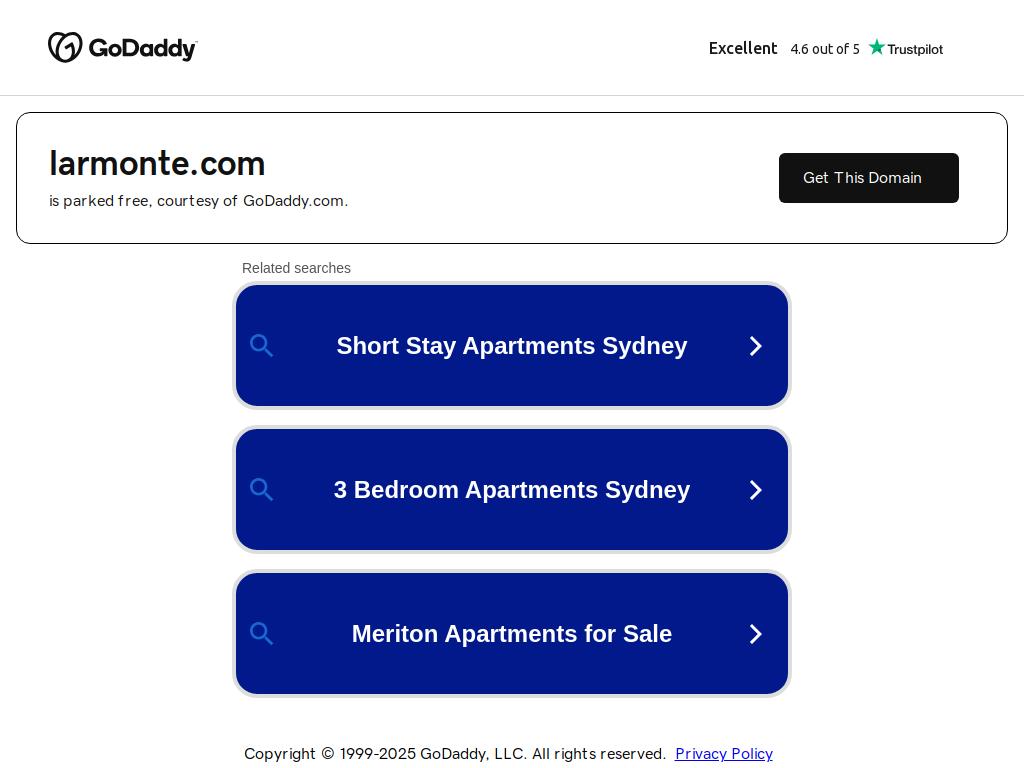
Task: Click the chevron arrow on 3 Bedroom Apartments Sydney
Action: click(x=756, y=490)
